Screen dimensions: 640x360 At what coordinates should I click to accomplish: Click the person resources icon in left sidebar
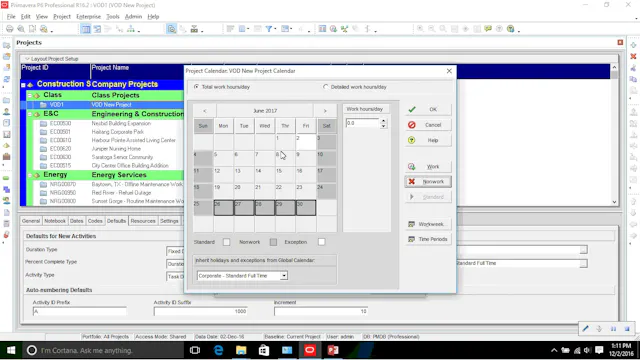(7, 111)
